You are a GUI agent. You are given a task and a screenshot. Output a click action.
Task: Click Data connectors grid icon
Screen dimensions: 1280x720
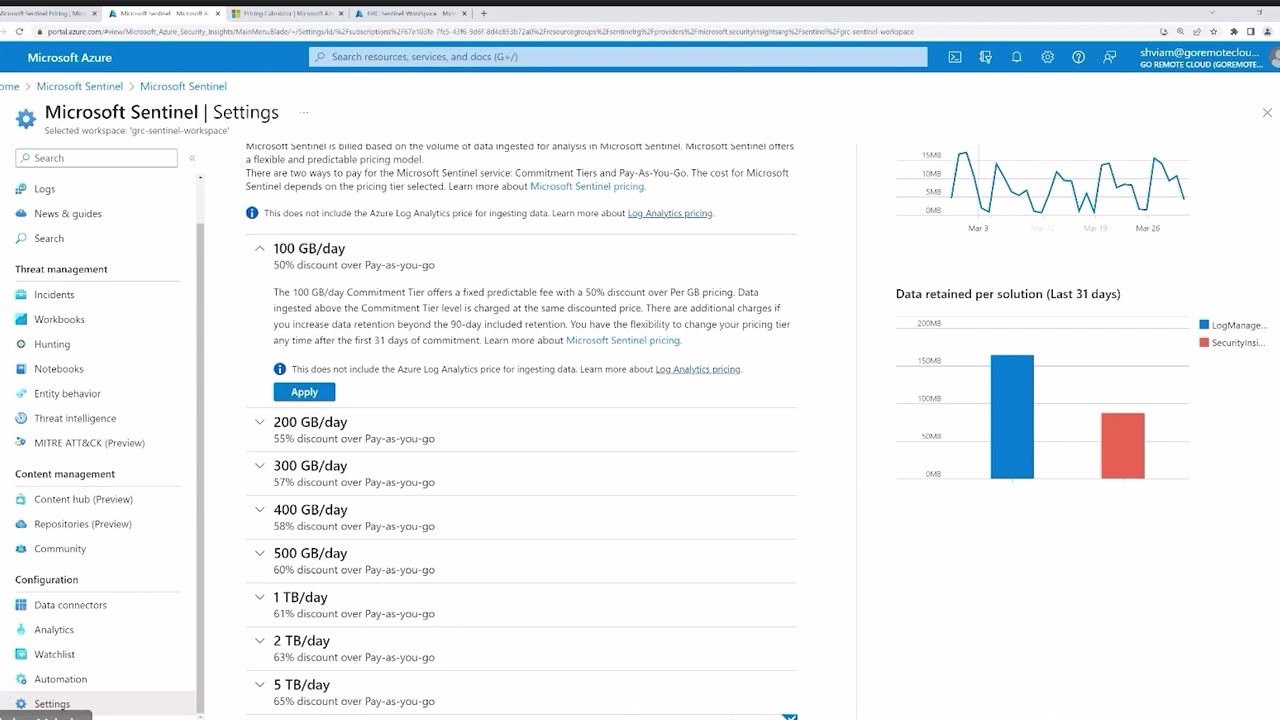click(x=21, y=605)
